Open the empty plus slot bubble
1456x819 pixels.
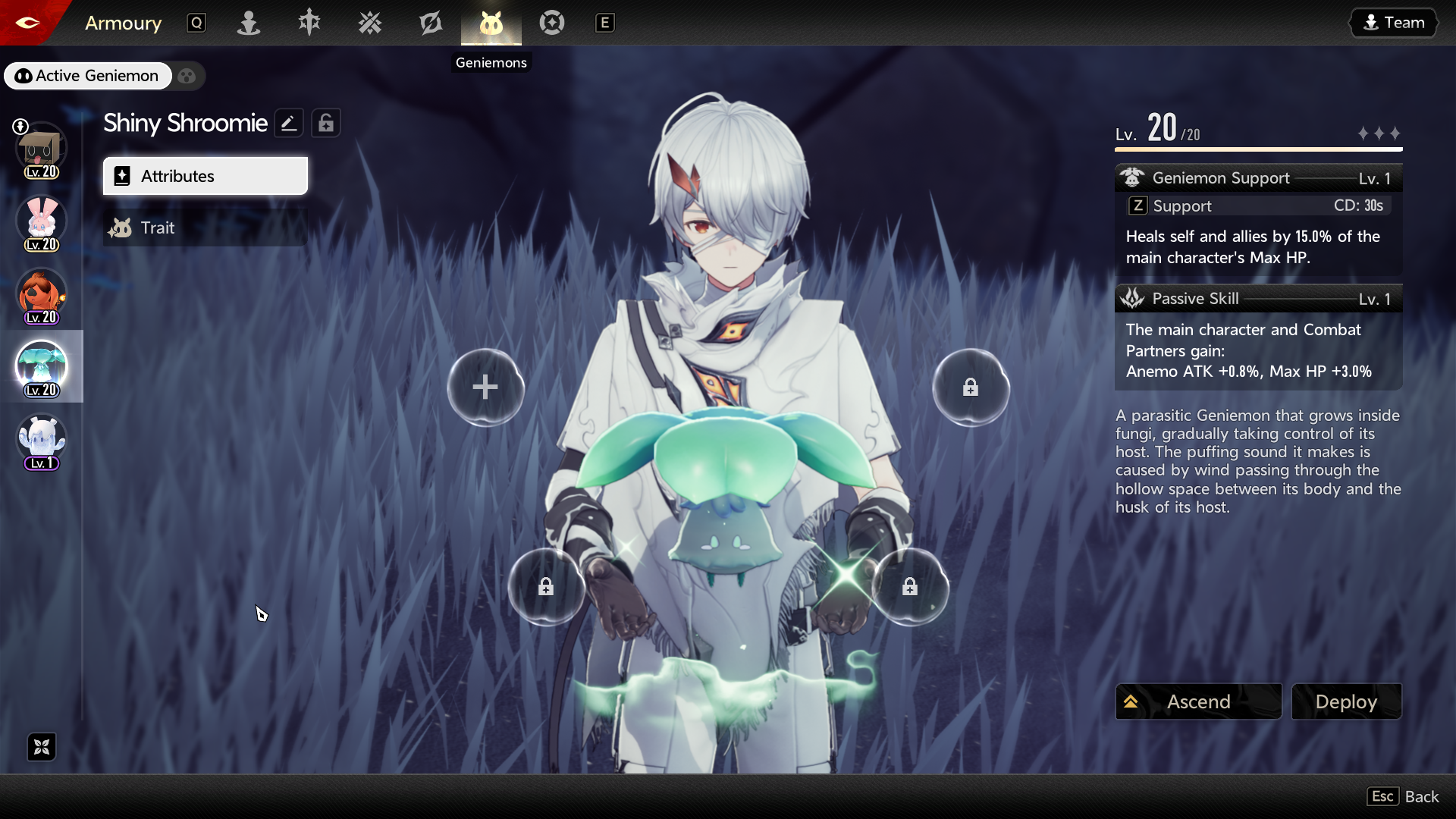click(485, 388)
